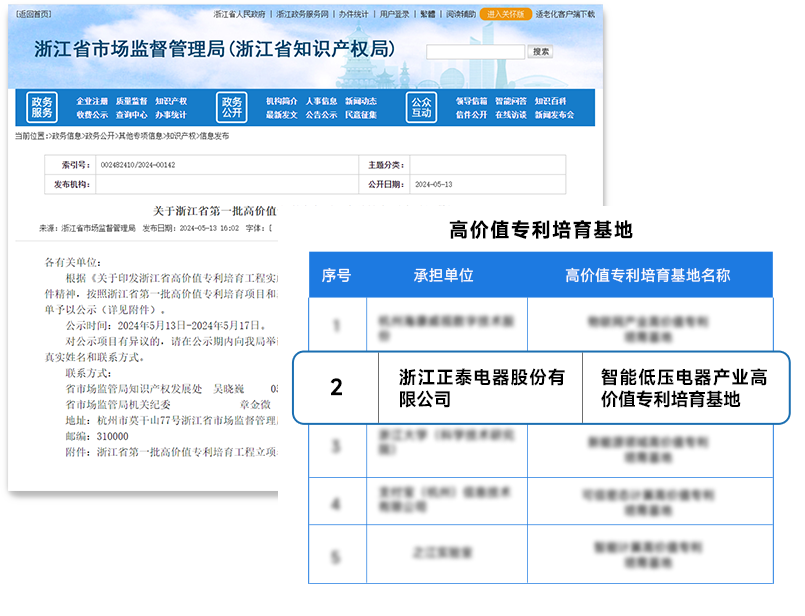Click the 返回首页 link
This screenshot has width=805, height=616.
click(x=33, y=14)
